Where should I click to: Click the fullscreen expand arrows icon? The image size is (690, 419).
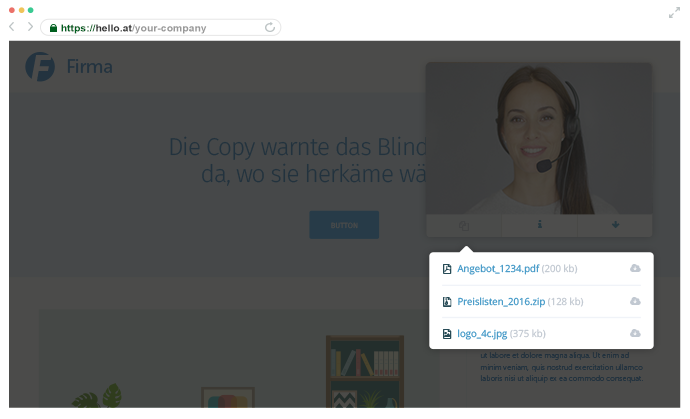point(674,13)
